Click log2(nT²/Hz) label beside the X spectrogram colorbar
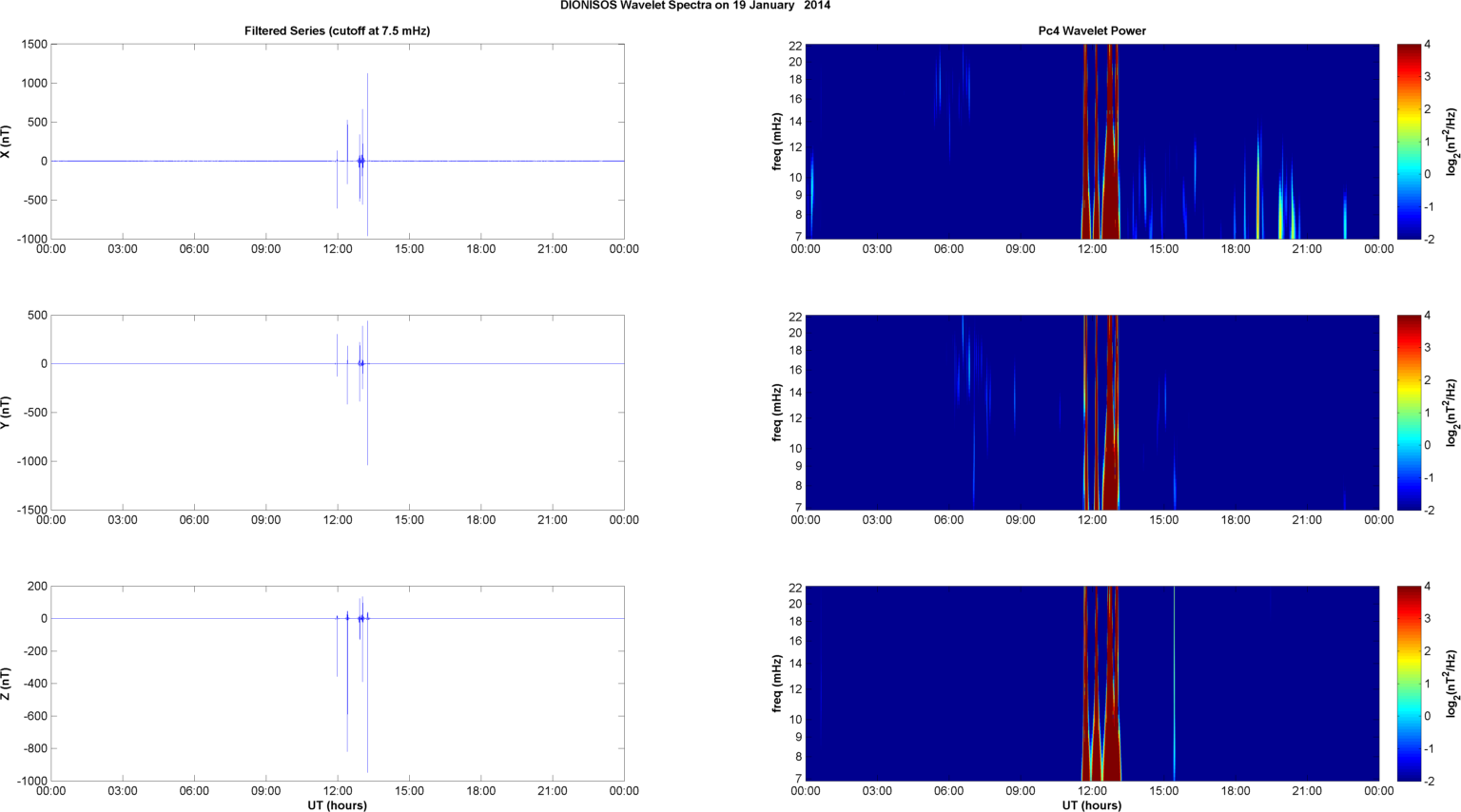 click(x=1451, y=142)
